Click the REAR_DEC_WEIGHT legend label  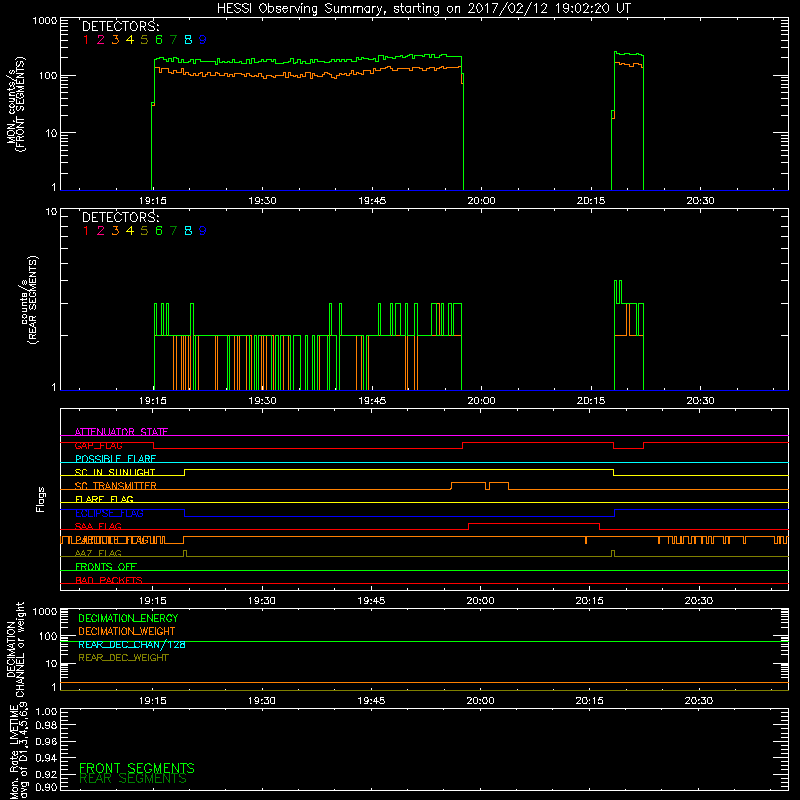pos(123,658)
